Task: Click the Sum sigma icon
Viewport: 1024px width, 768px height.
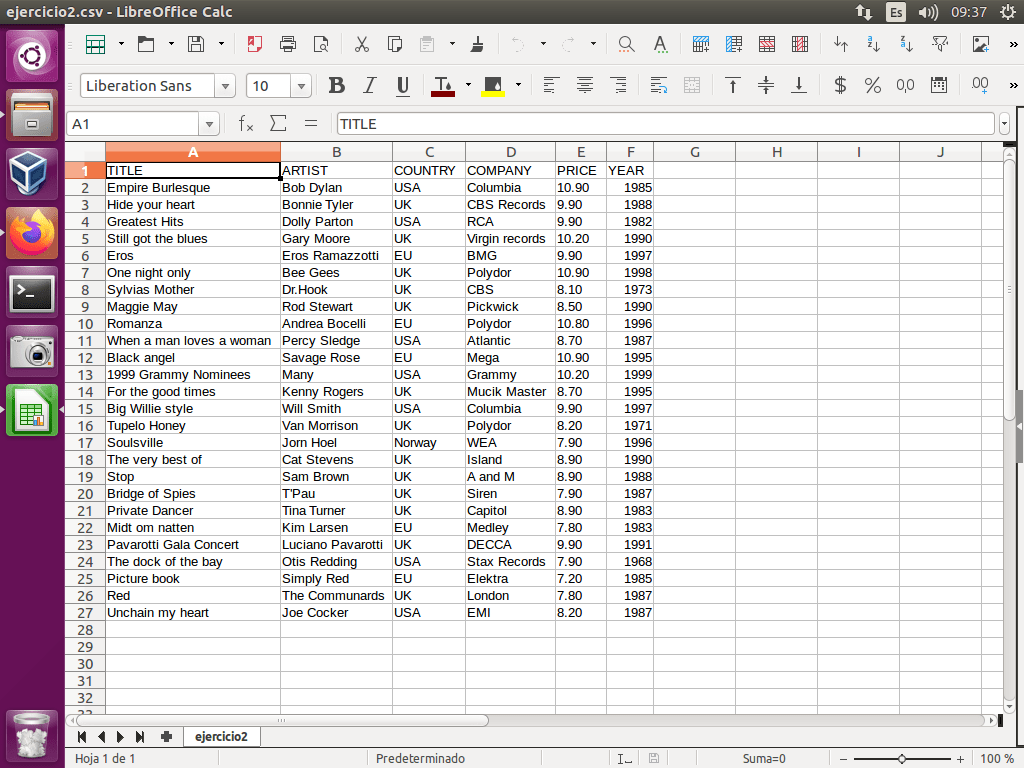Action: point(278,124)
